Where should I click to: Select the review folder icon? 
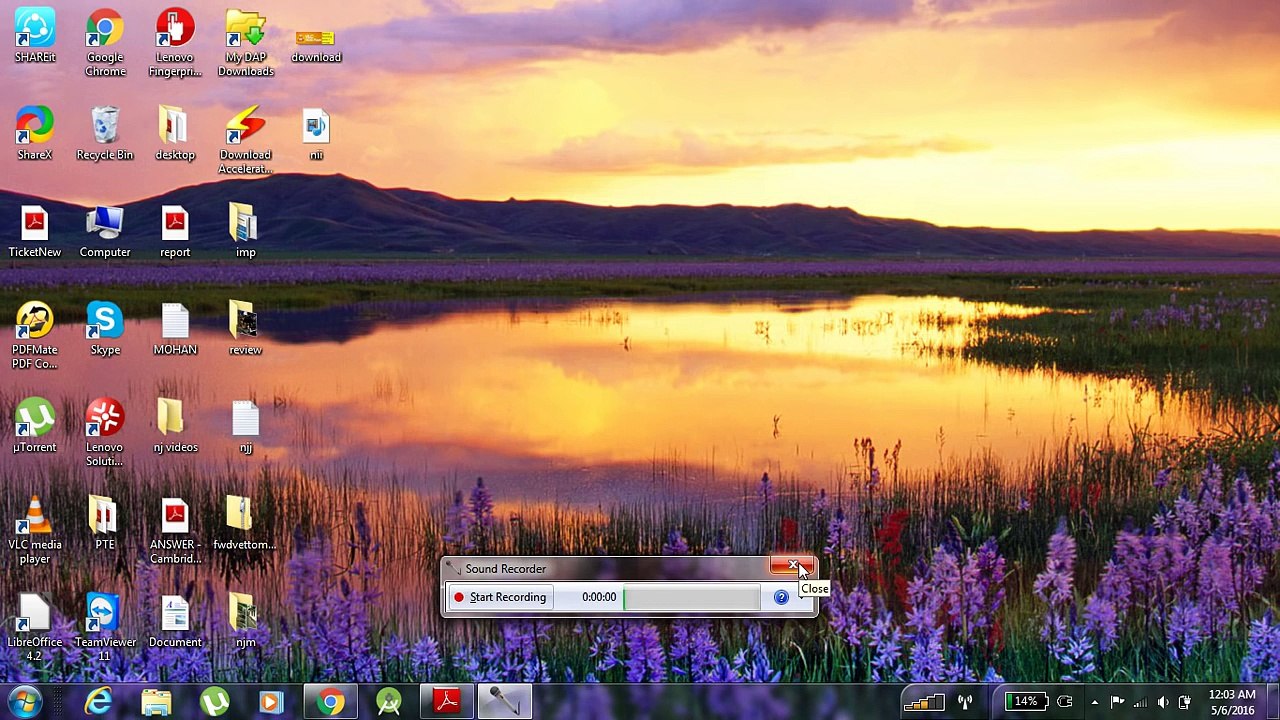coord(245,329)
